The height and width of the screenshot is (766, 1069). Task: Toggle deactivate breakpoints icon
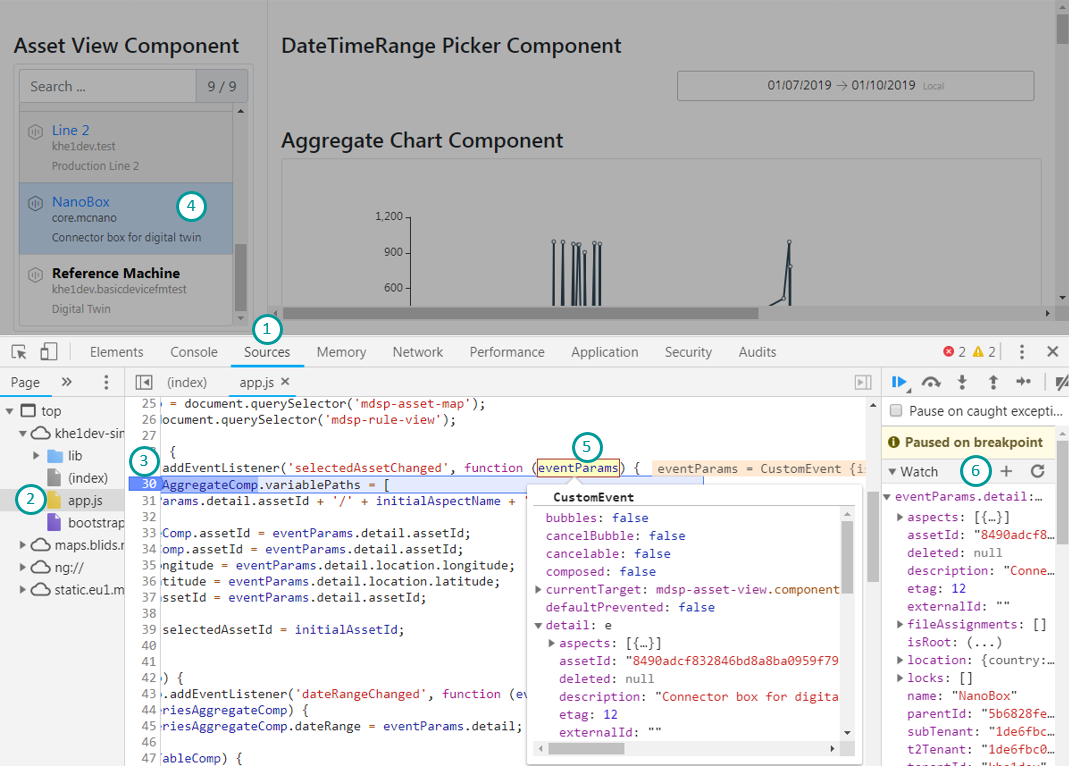click(1061, 382)
